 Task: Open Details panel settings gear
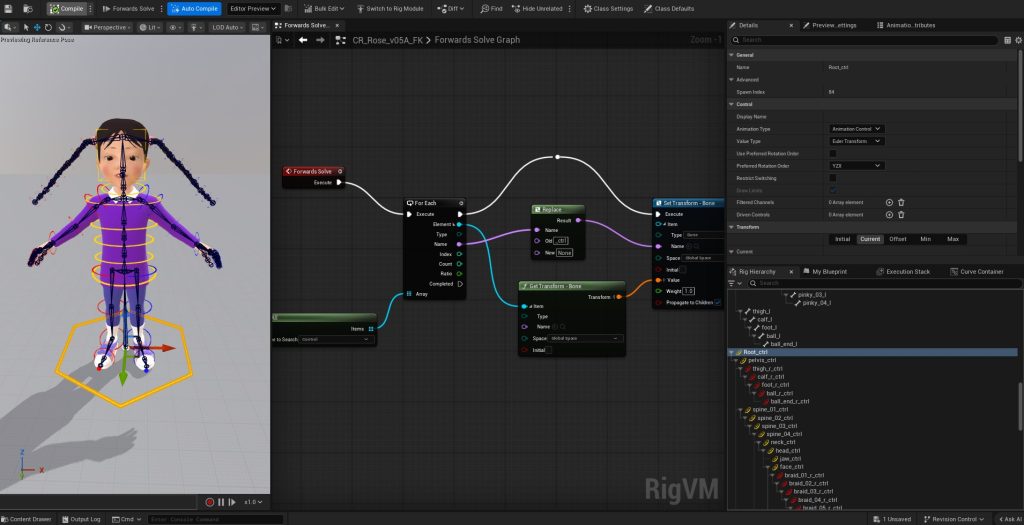pyautogui.click(x=1017, y=40)
